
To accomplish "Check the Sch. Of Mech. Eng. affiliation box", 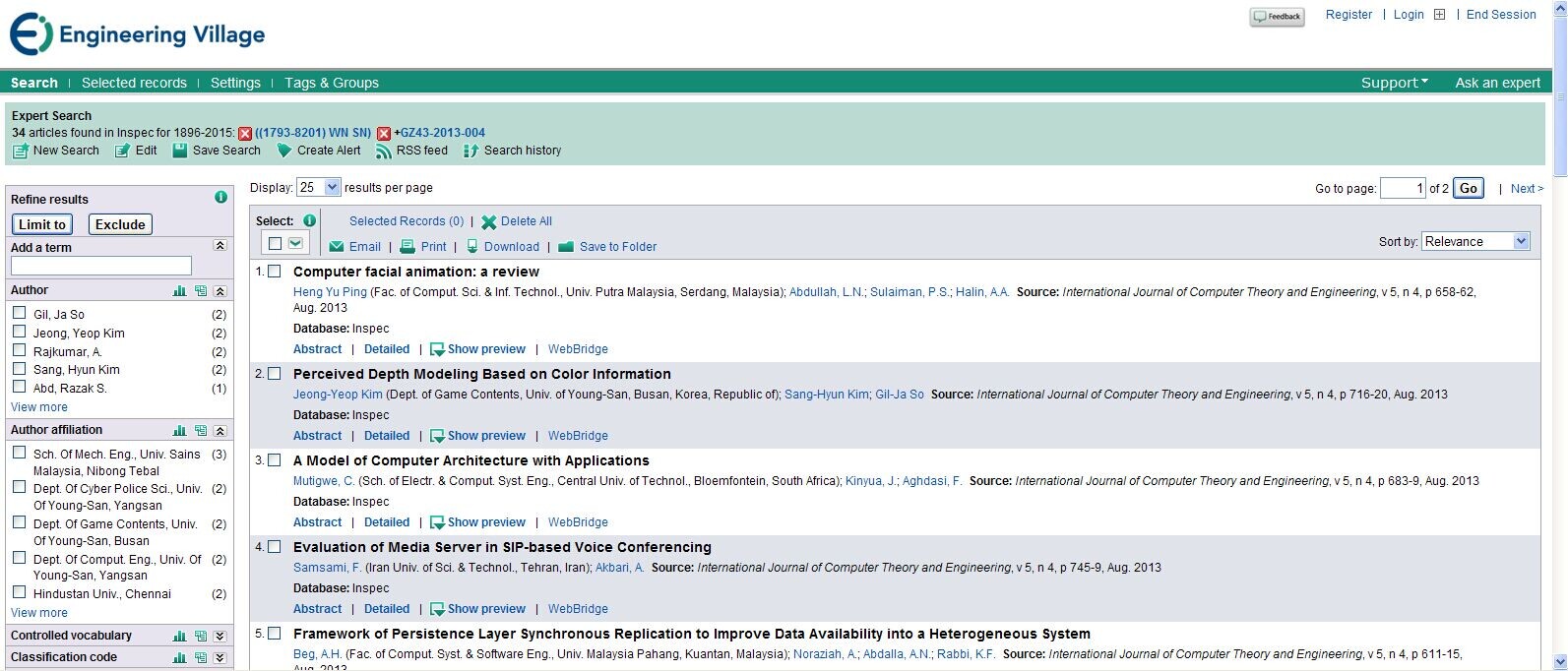I will tap(19, 453).
